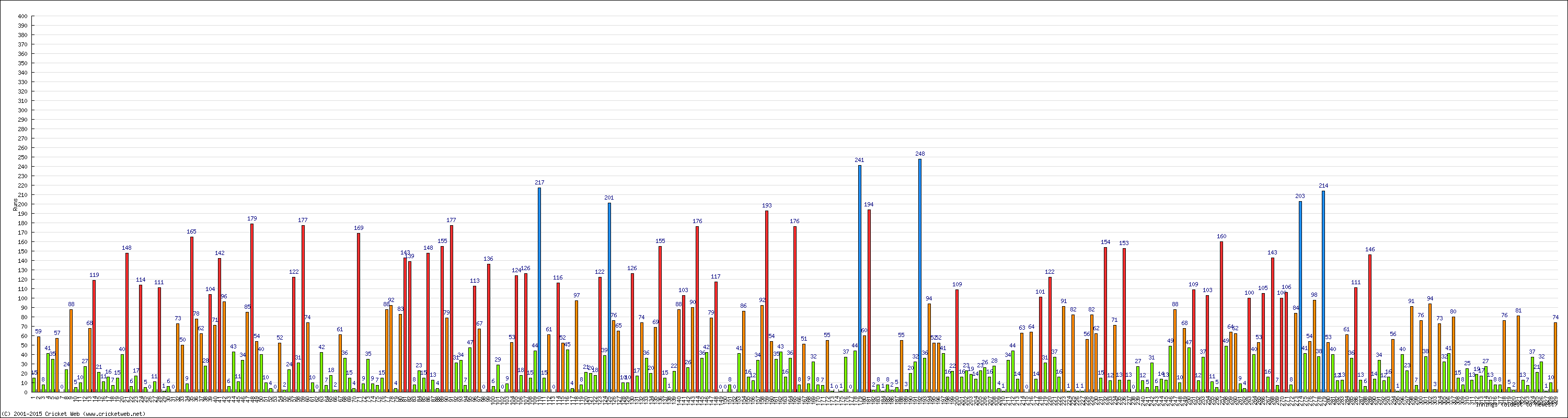Click the red bar labeled 114

coord(141,339)
